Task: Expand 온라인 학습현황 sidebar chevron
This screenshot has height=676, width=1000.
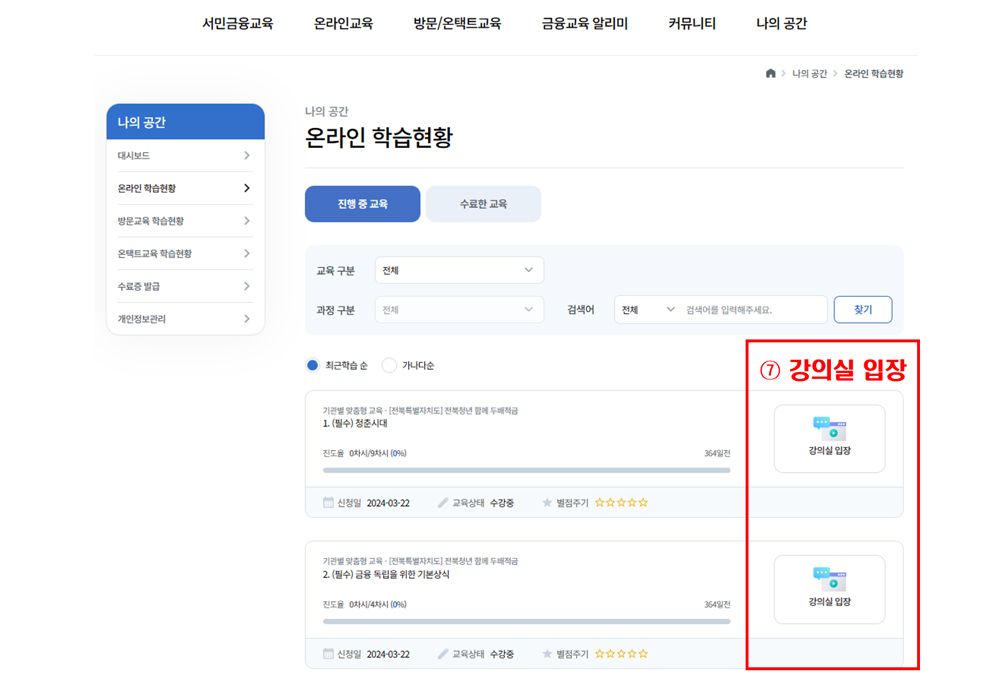Action: 247,188
